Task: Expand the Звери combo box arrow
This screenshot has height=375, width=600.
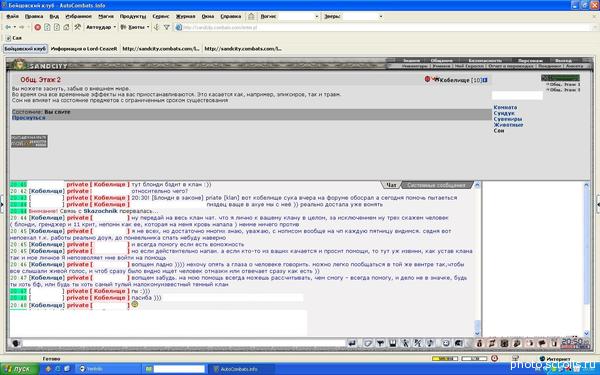Action: (381, 16)
